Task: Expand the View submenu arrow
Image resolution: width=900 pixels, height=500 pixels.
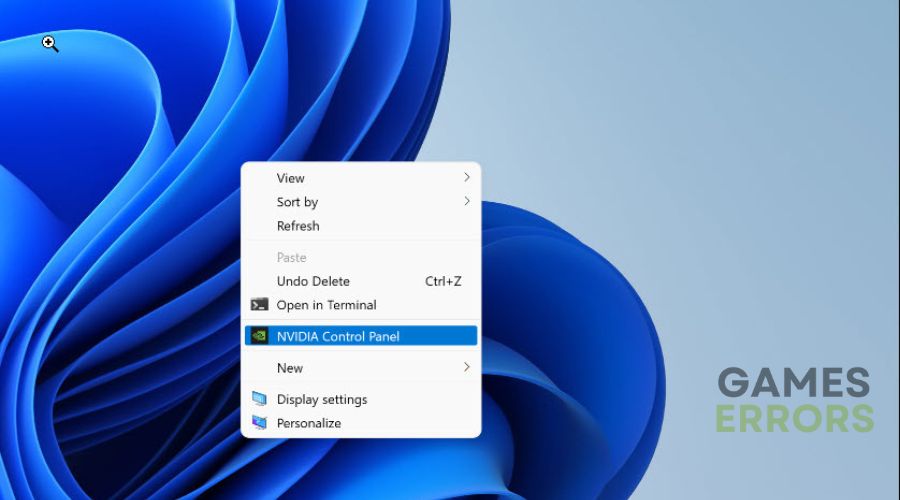Action: (467, 177)
